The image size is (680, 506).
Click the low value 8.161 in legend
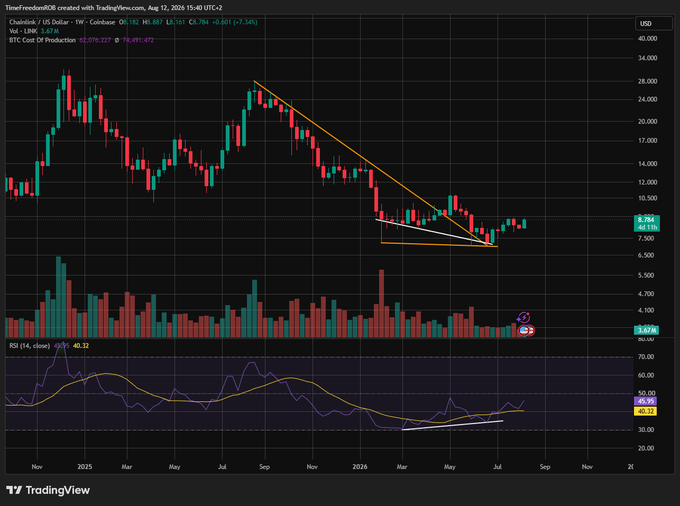click(x=177, y=22)
